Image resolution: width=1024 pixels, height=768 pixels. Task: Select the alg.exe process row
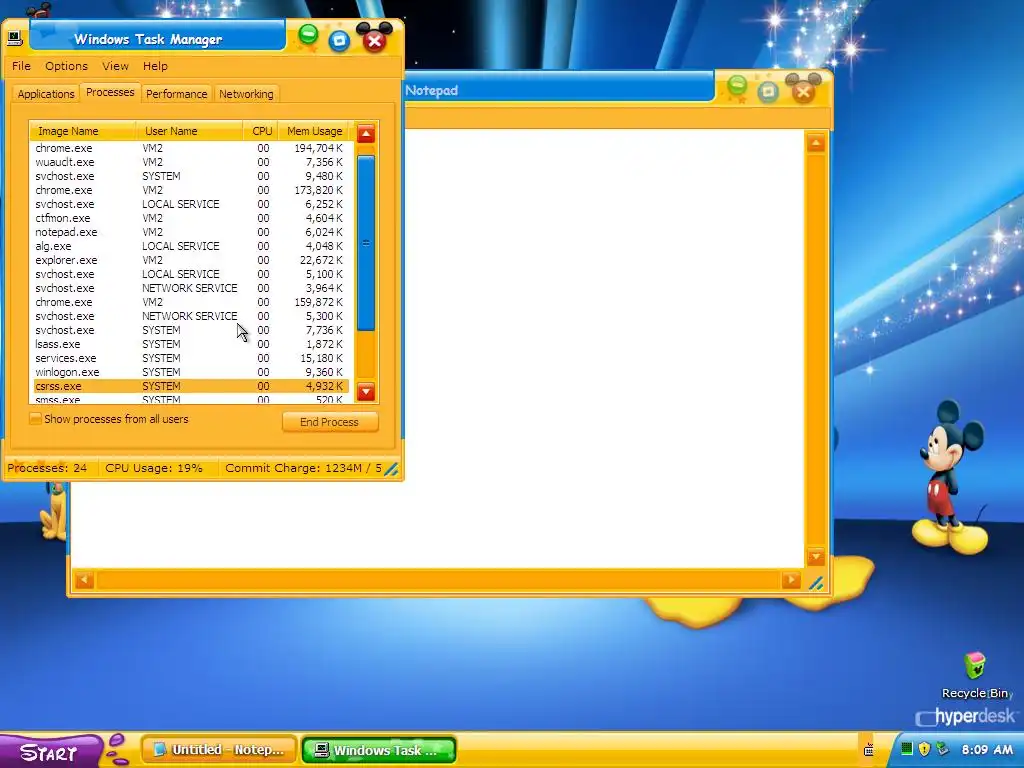[191, 246]
